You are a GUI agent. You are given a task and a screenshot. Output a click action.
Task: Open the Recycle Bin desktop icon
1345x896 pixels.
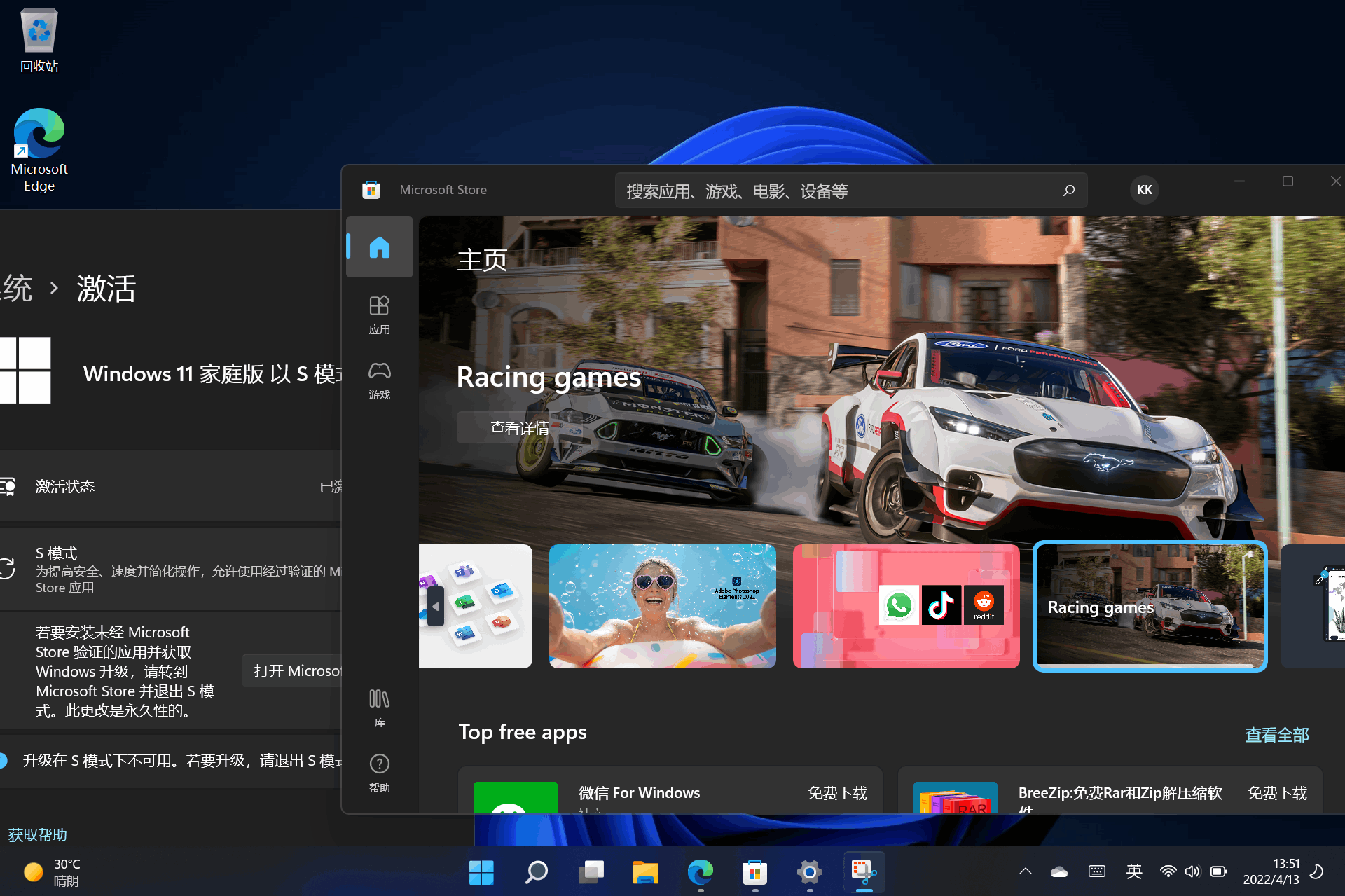39,41
